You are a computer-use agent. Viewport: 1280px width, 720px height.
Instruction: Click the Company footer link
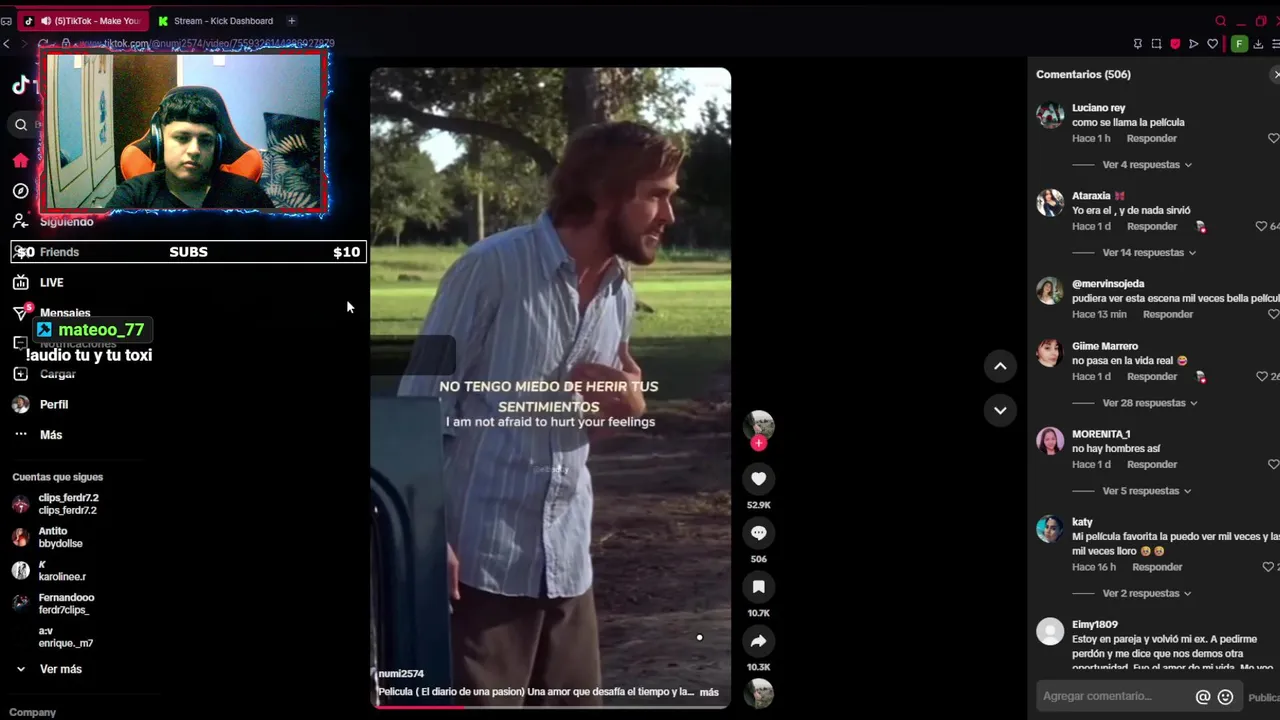coord(32,712)
